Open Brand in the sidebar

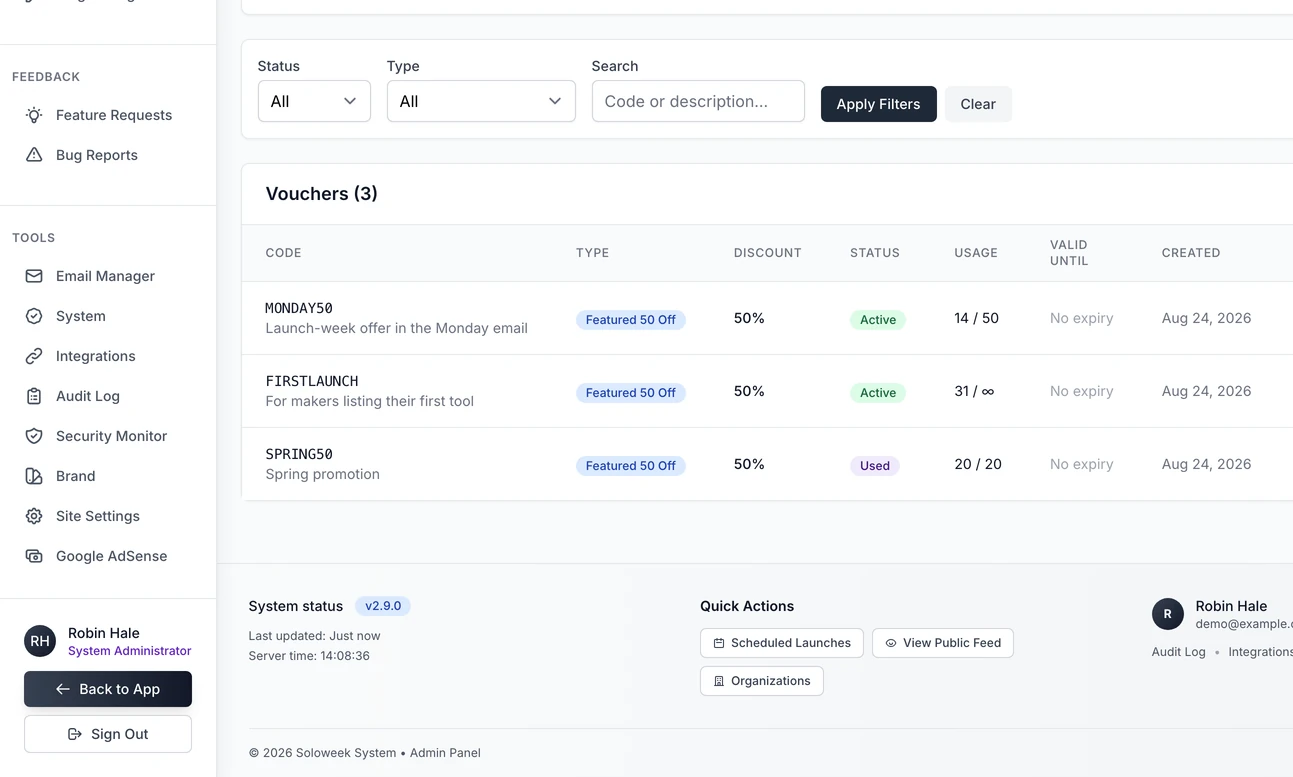[108, 476]
